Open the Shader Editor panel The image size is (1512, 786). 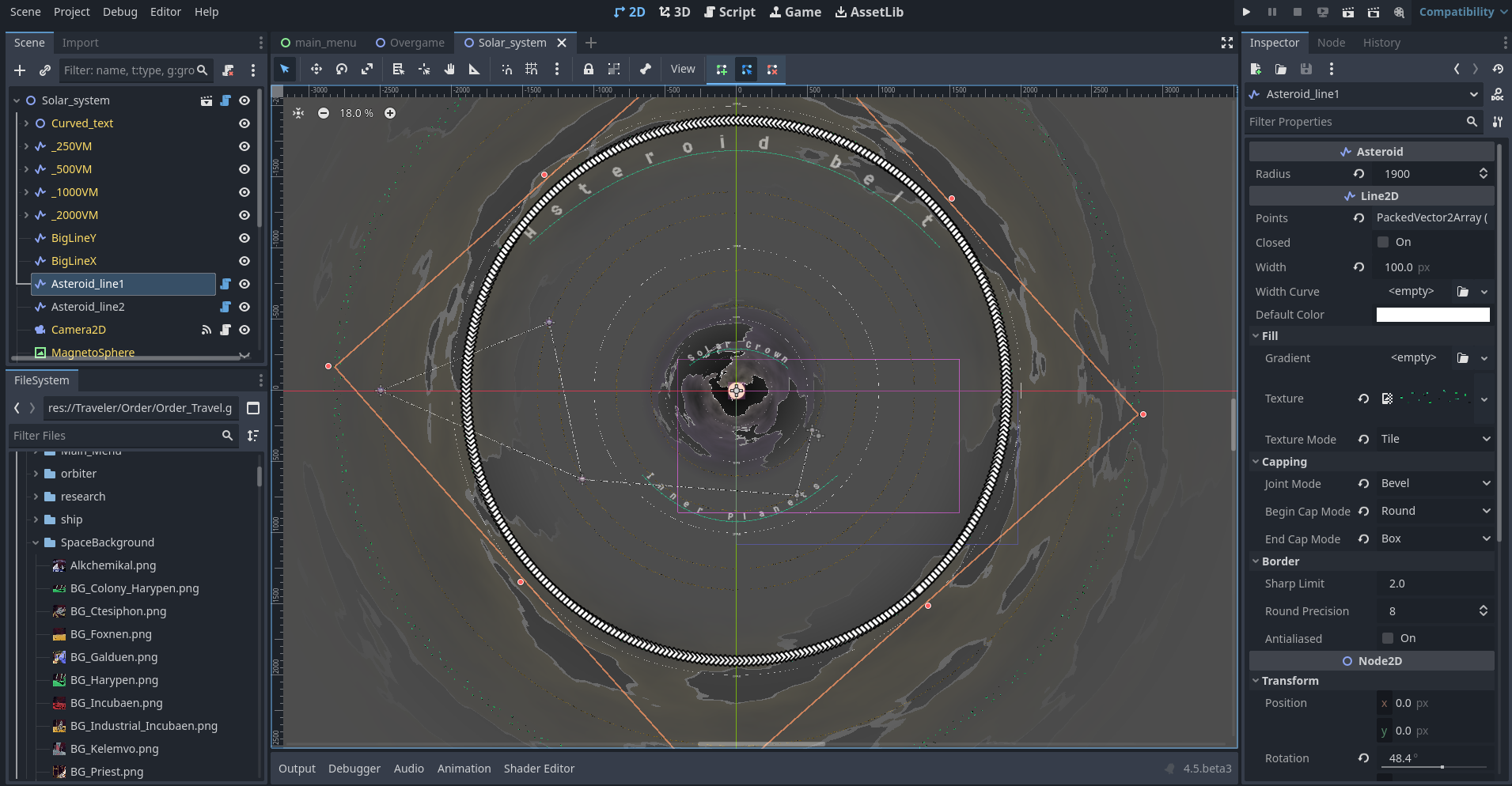pyautogui.click(x=539, y=769)
